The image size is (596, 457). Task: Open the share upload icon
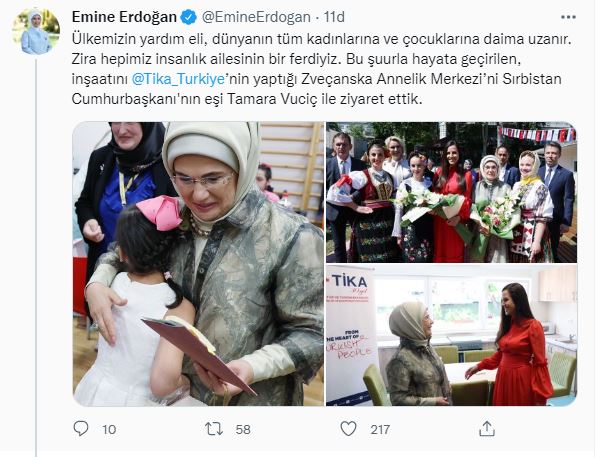487,428
